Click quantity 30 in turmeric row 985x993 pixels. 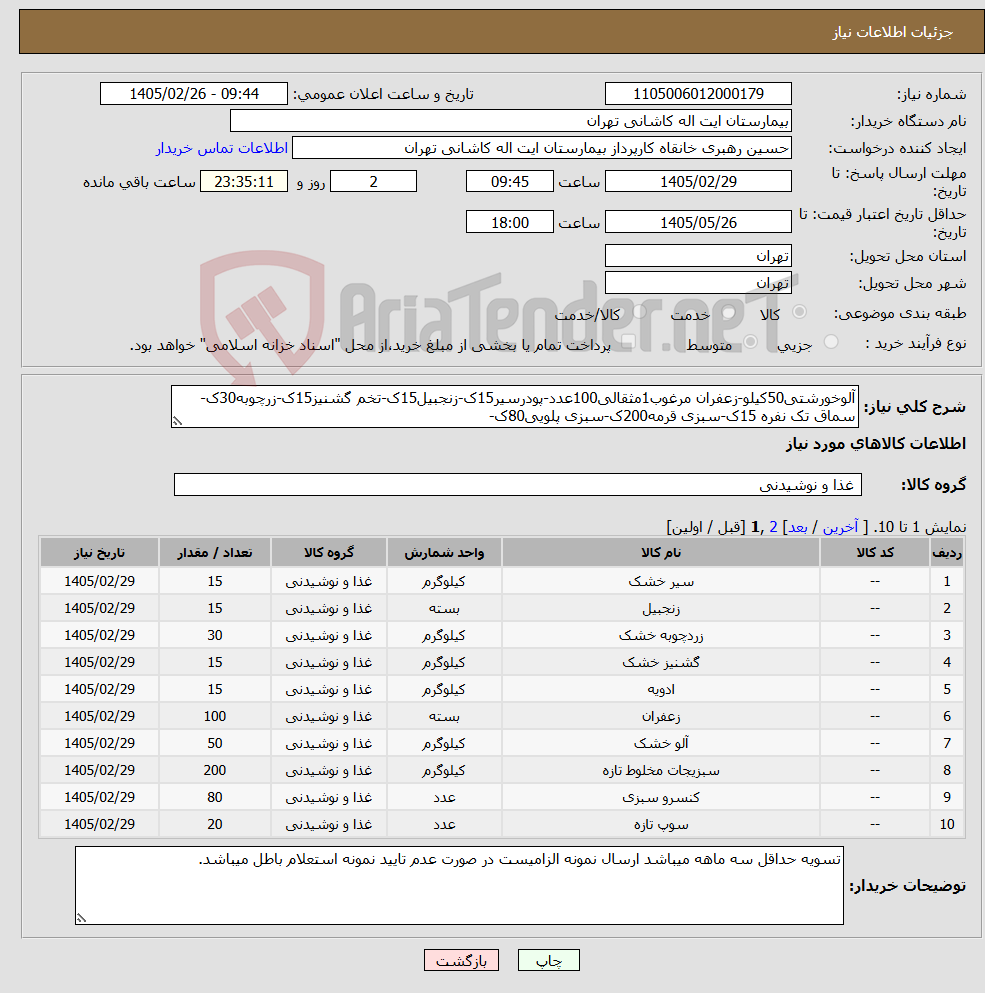215,635
